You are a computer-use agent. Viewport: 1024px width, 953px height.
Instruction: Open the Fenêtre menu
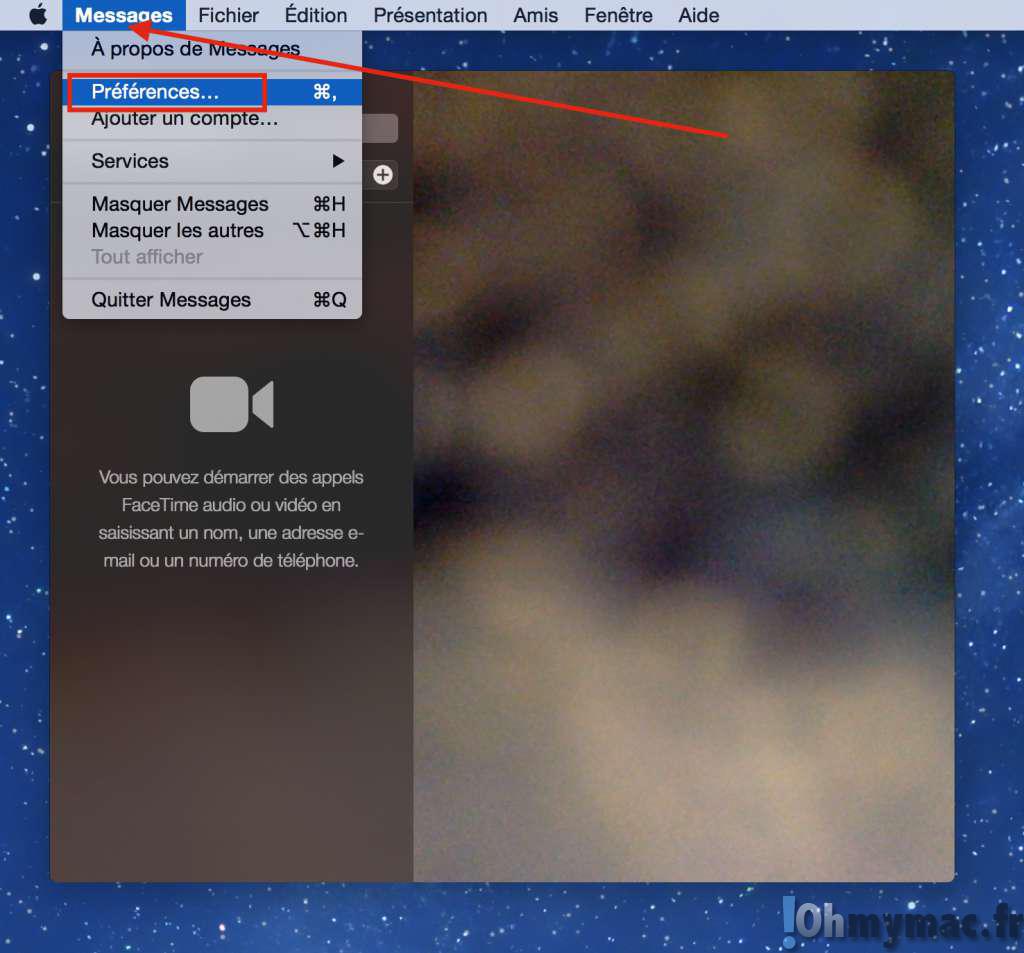click(618, 15)
